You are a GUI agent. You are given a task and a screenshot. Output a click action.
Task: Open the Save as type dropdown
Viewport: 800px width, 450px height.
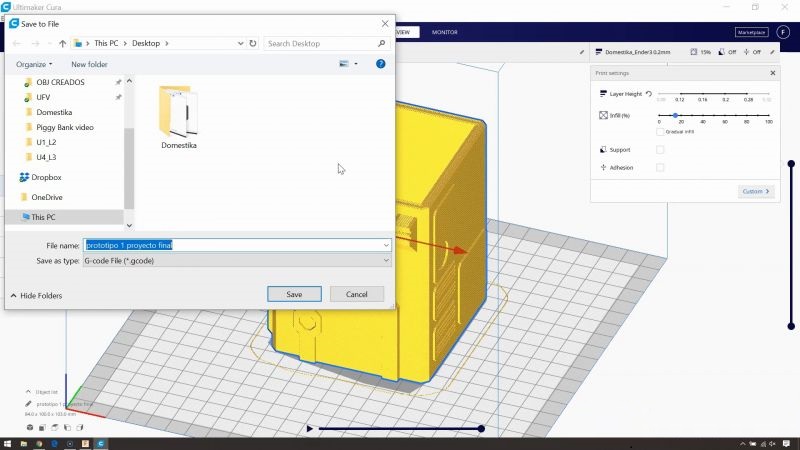click(x=237, y=260)
